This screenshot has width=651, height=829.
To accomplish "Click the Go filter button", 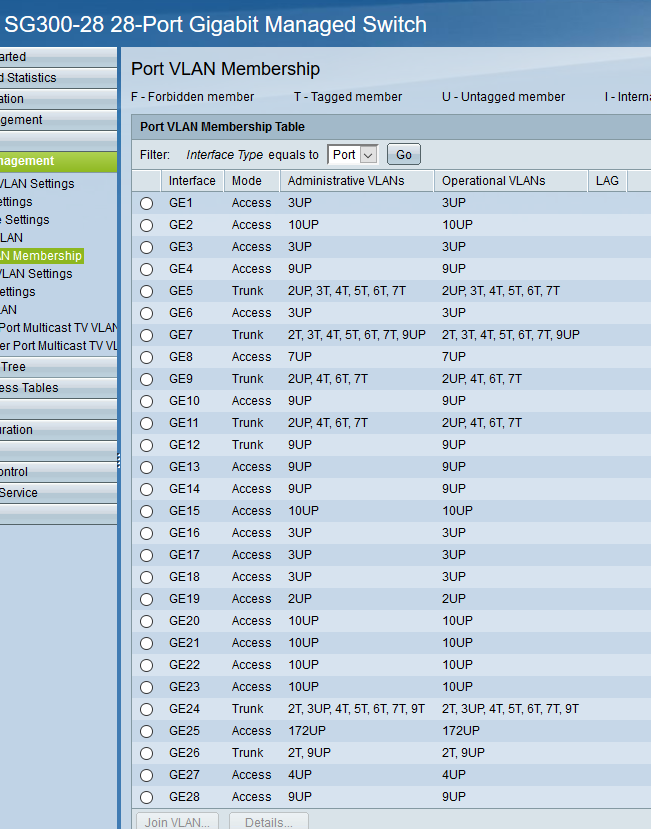I will pyautogui.click(x=404, y=154).
